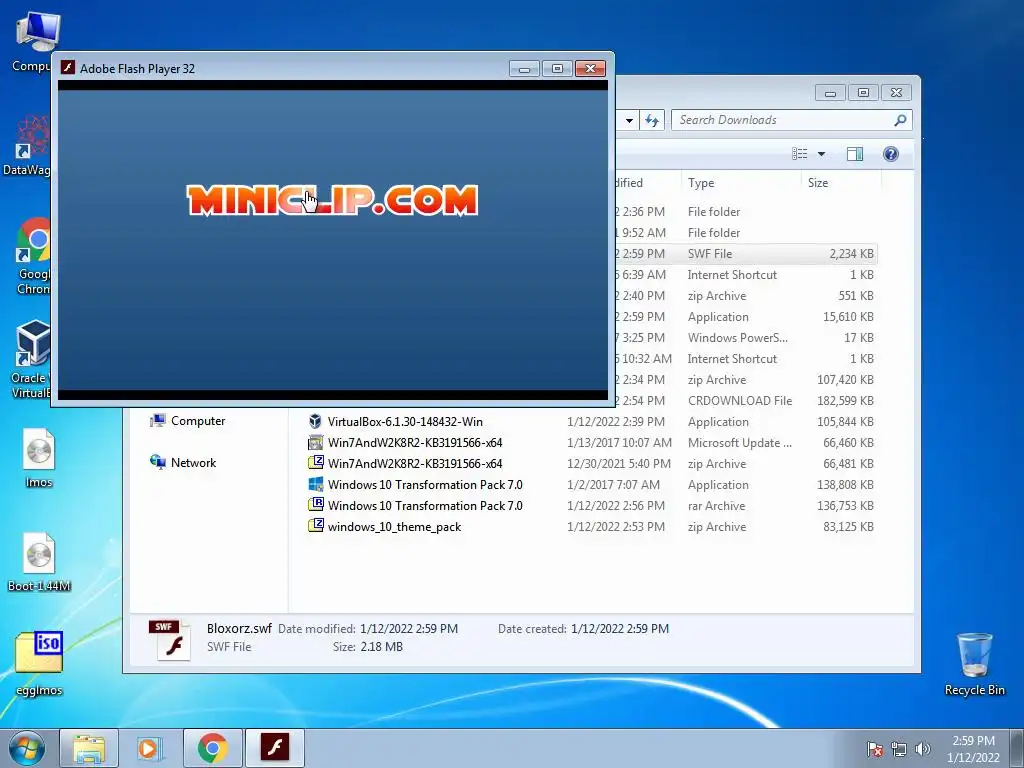The image size is (1024, 768).
Task: Click the Windows Media Player taskbar icon
Action: coord(150,748)
